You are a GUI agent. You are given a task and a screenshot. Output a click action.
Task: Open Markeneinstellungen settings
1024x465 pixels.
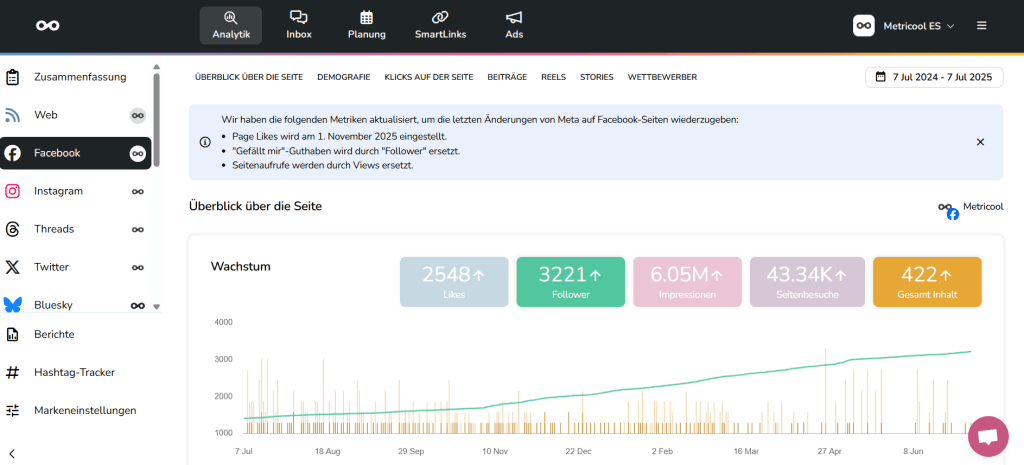pos(85,410)
